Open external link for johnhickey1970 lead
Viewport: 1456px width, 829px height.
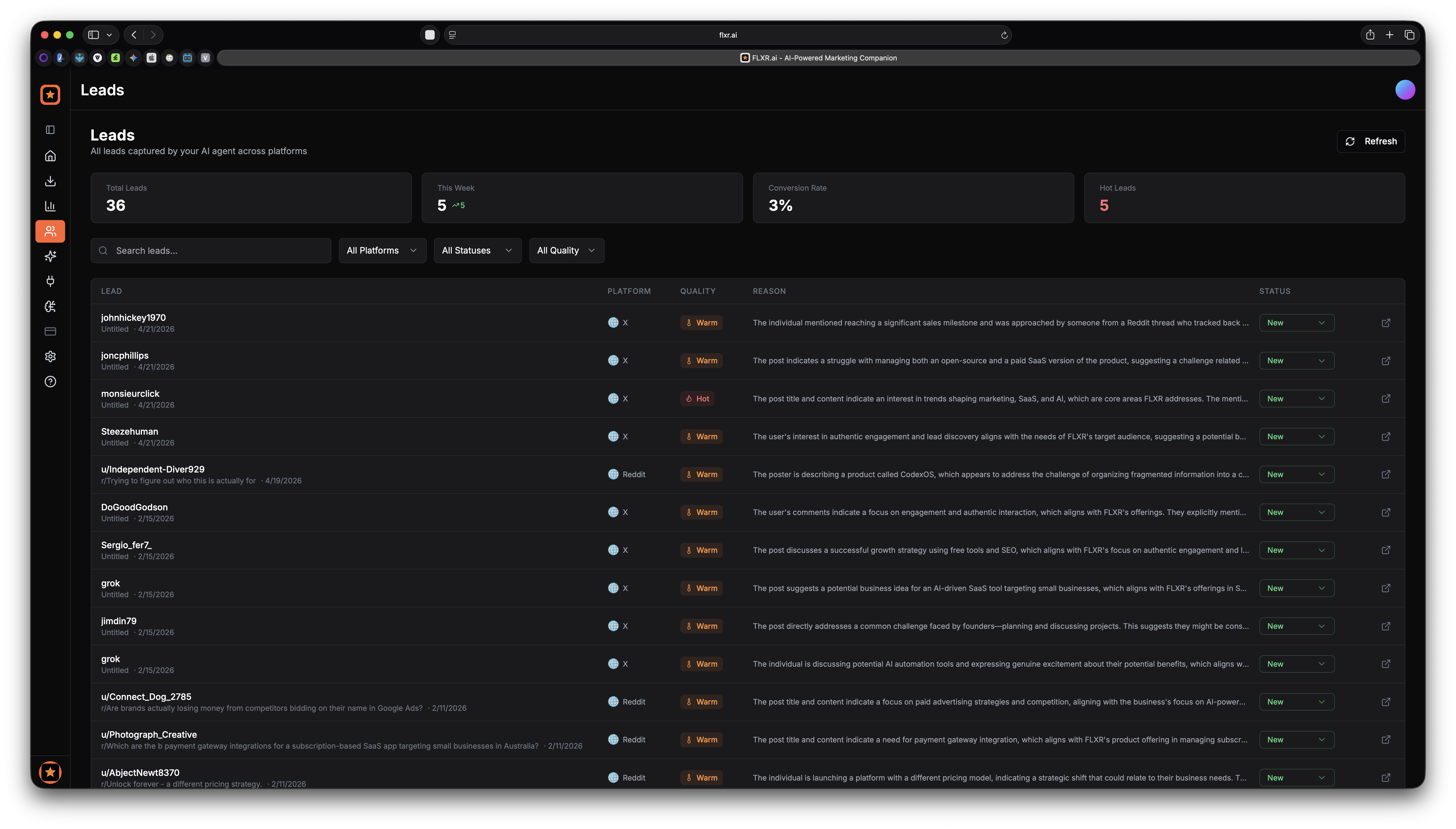[x=1385, y=323]
